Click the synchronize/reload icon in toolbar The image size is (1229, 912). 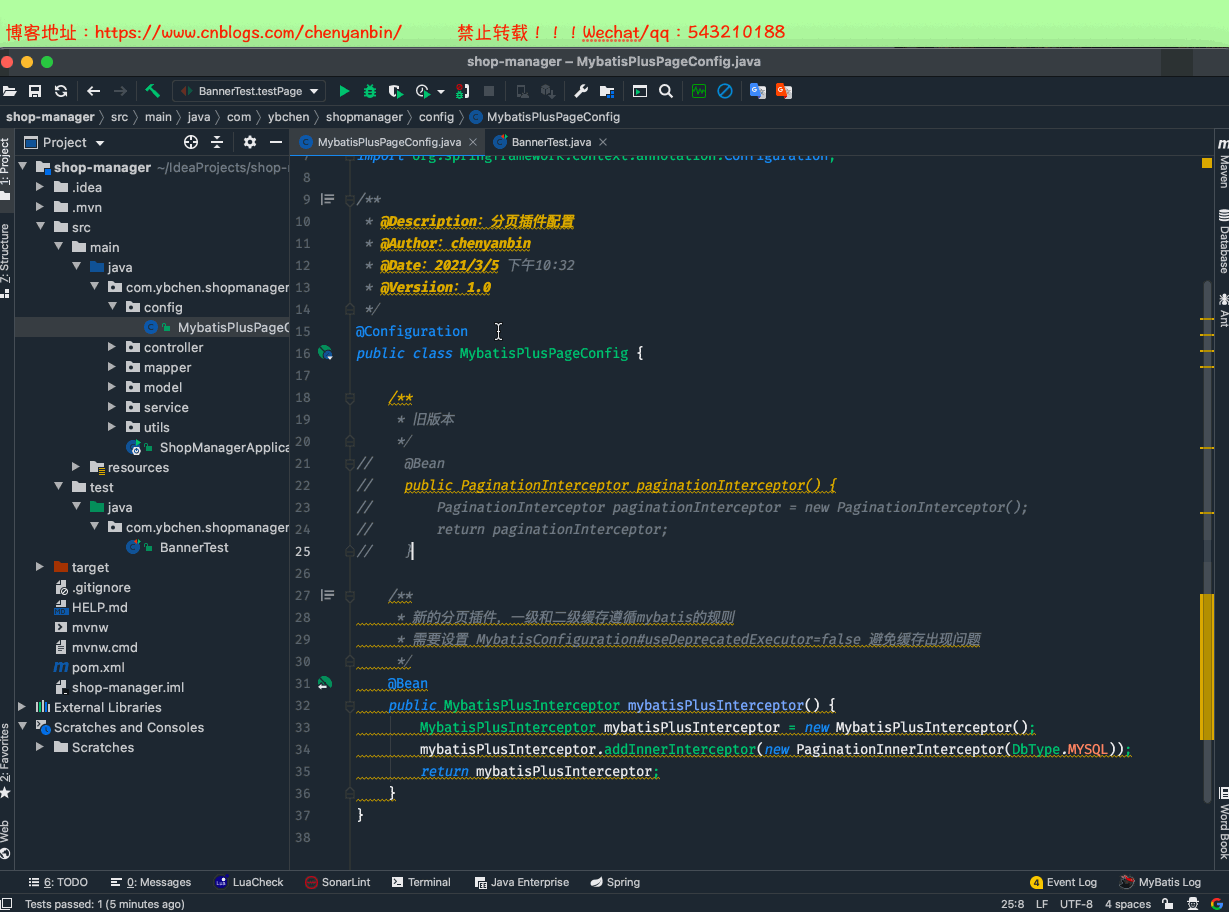(61, 91)
